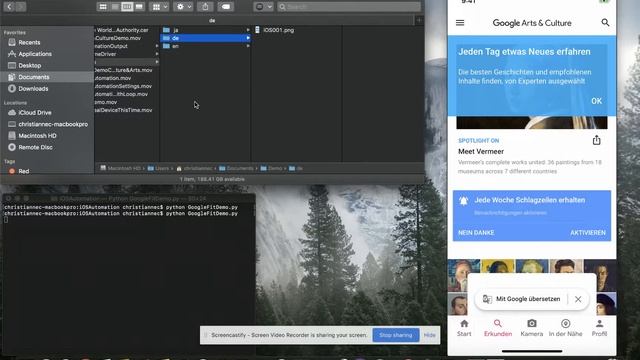Viewport: 640px width, 360px height.
Task: Open the Profil tab
Action: click(599, 328)
